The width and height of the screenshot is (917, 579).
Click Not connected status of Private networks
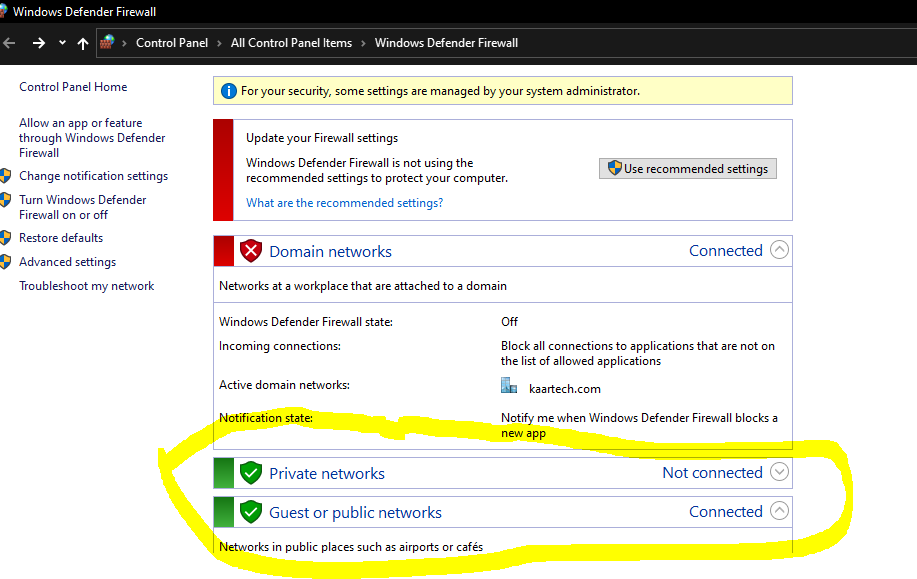pyautogui.click(x=712, y=472)
